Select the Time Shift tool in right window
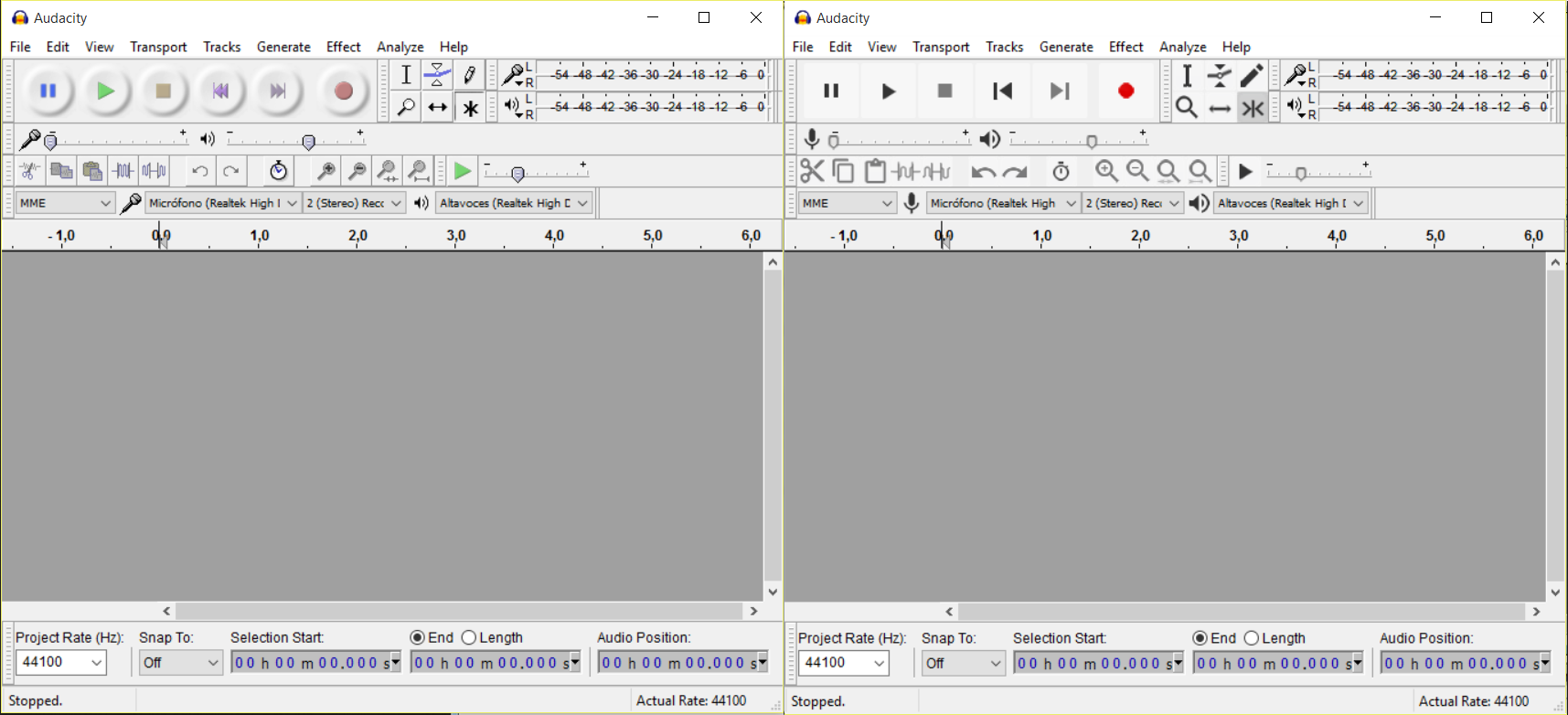1568x715 pixels. click(x=1220, y=108)
